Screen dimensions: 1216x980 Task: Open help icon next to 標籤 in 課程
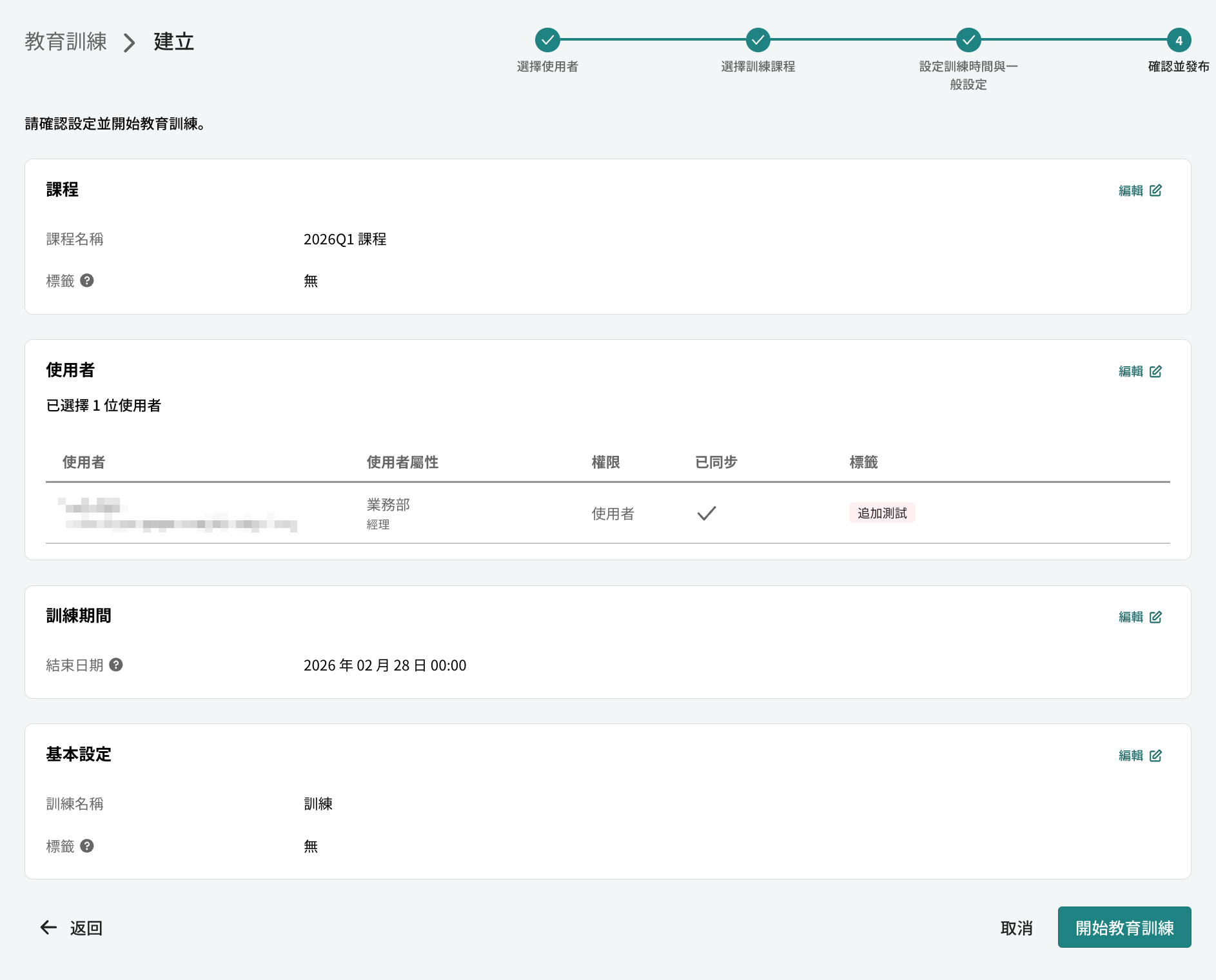coord(87,280)
